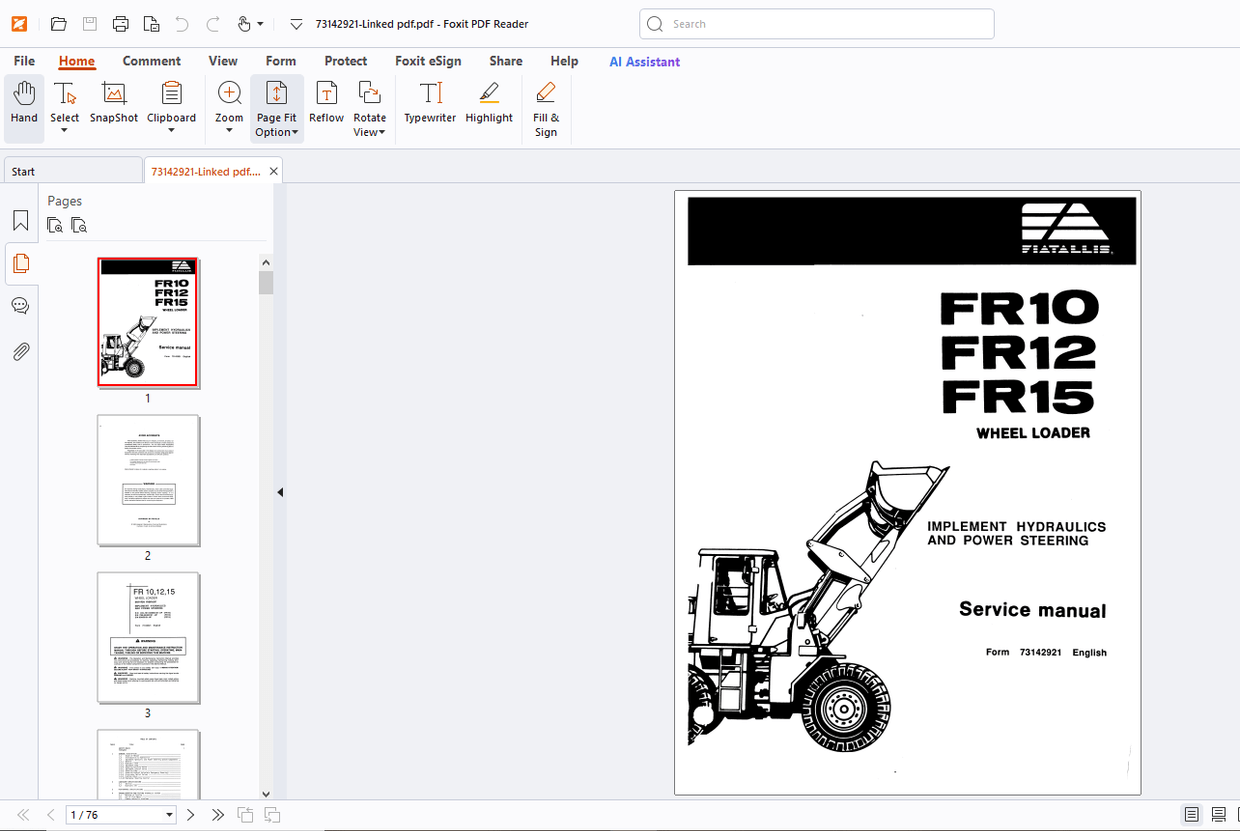This screenshot has height=831, width=1240.
Task: Open the View ribbon tab
Action: point(223,61)
